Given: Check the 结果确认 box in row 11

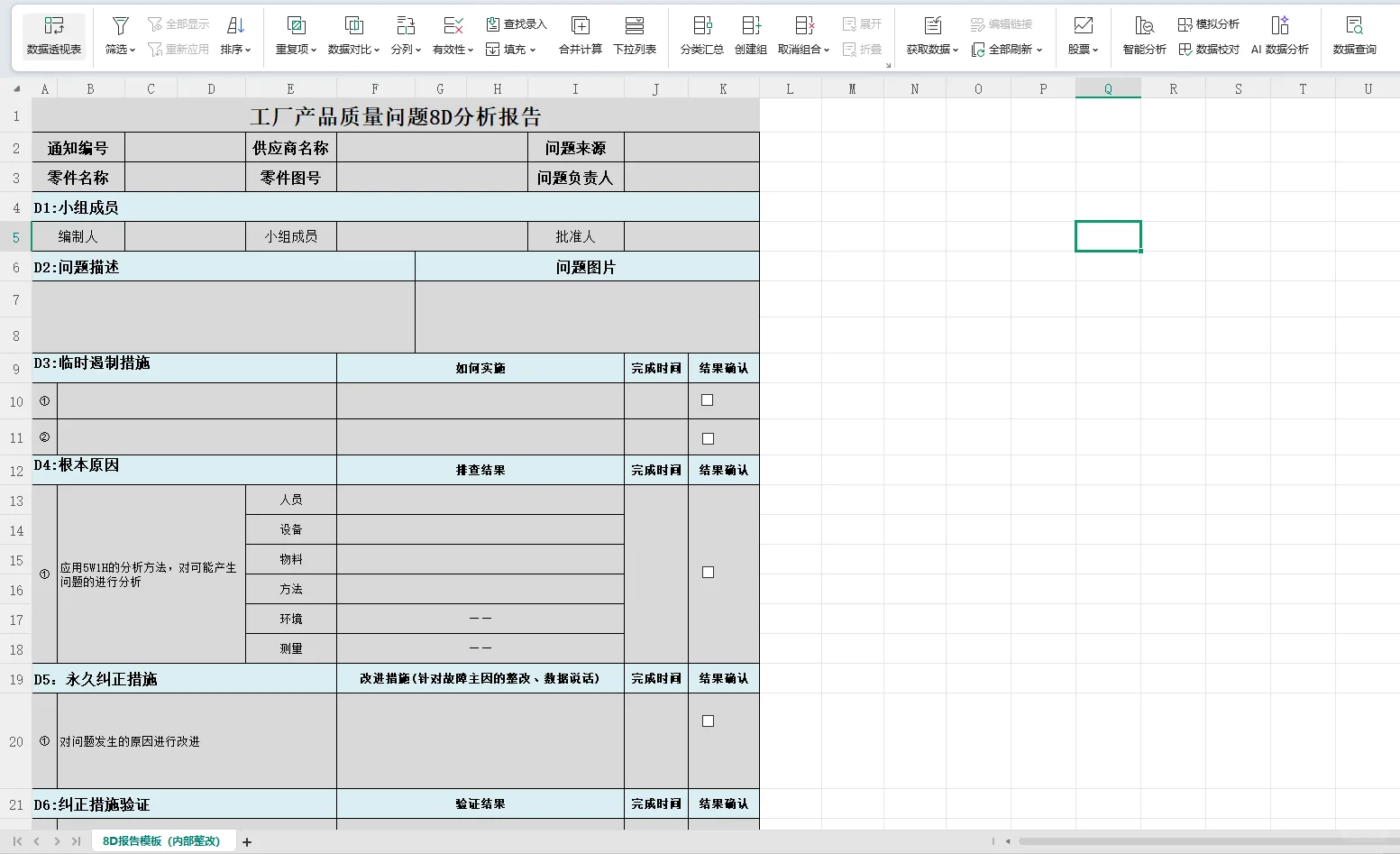Looking at the screenshot, I should pos(708,439).
